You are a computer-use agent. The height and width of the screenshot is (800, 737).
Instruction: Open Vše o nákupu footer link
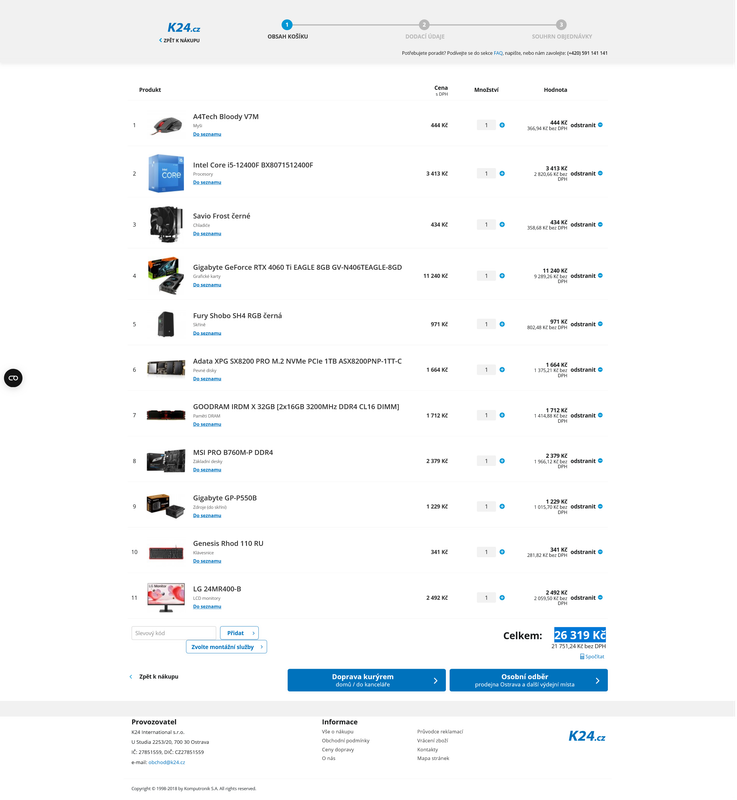tap(339, 733)
